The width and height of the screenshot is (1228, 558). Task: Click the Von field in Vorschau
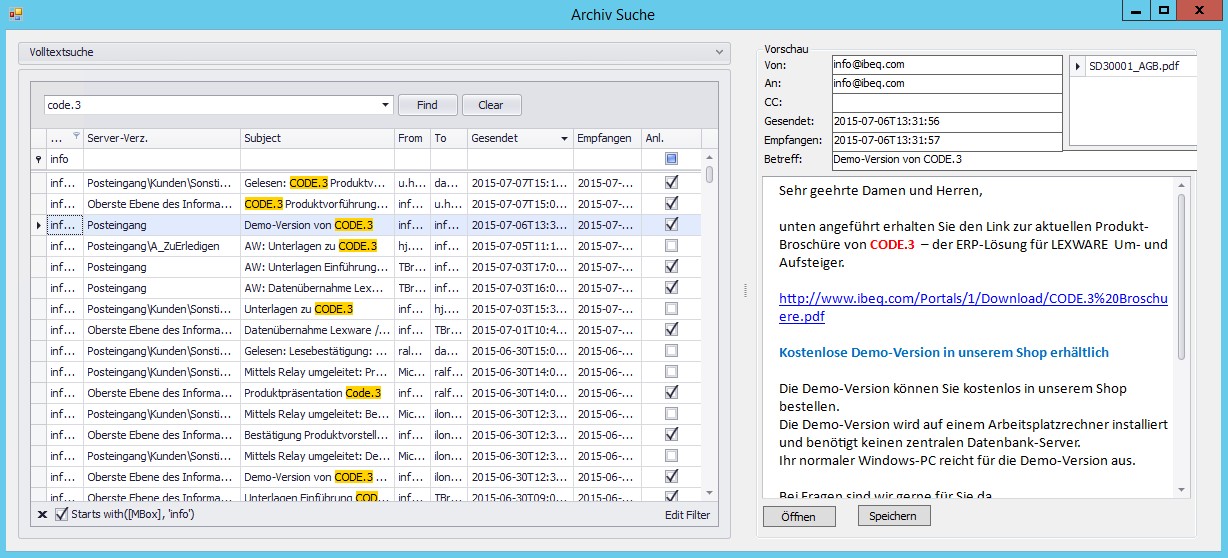click(x=946, y=64)
